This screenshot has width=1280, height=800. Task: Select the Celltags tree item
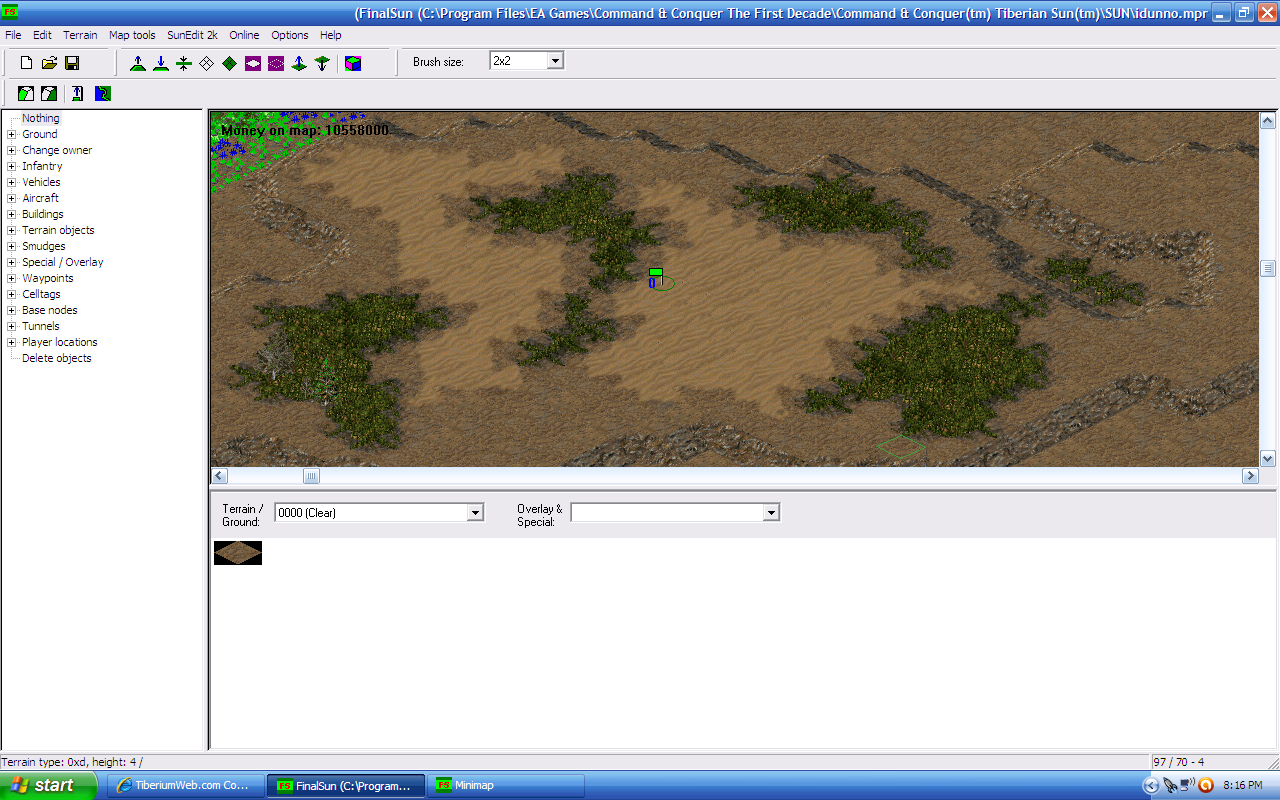pyautogui.click(x=41, y=294)
